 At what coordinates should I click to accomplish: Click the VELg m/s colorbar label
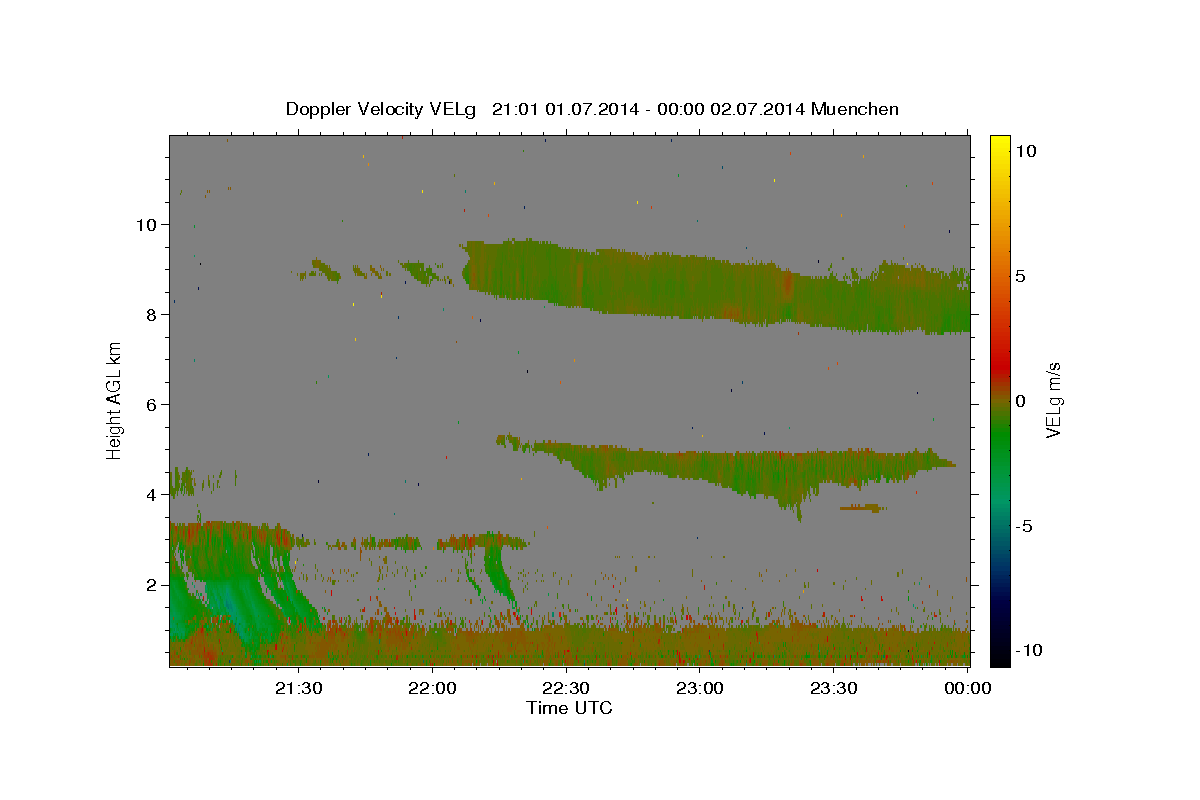coord(1053,400)
